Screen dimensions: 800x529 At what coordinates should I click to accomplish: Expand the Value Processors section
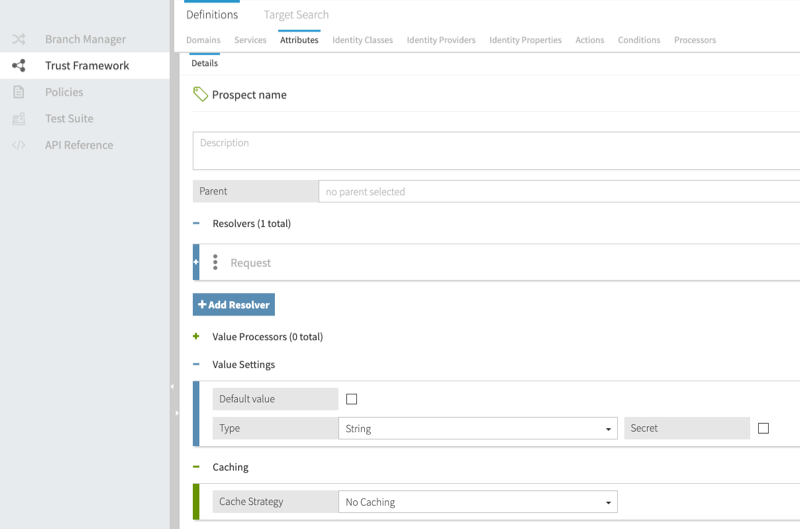(196, 337)
